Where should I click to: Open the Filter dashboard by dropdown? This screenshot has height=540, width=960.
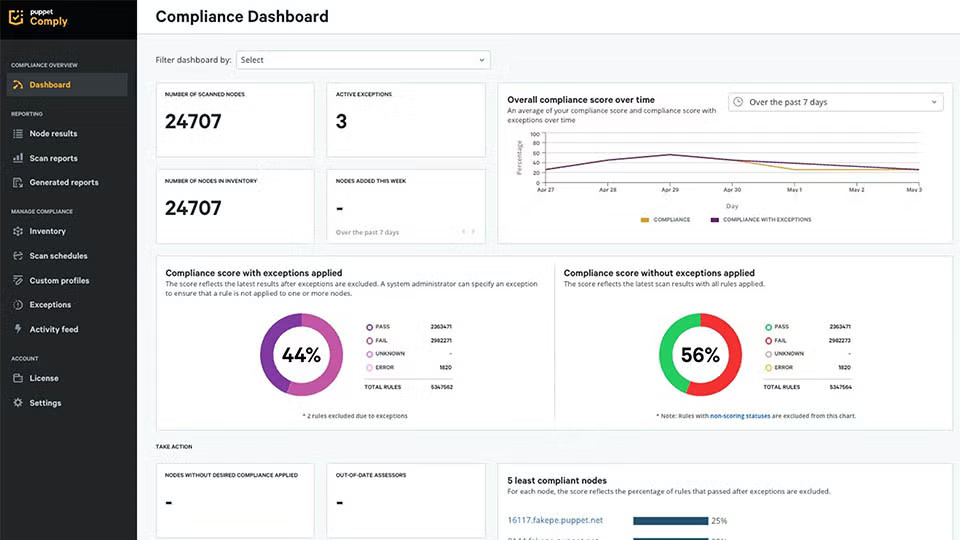coord(363,60)
